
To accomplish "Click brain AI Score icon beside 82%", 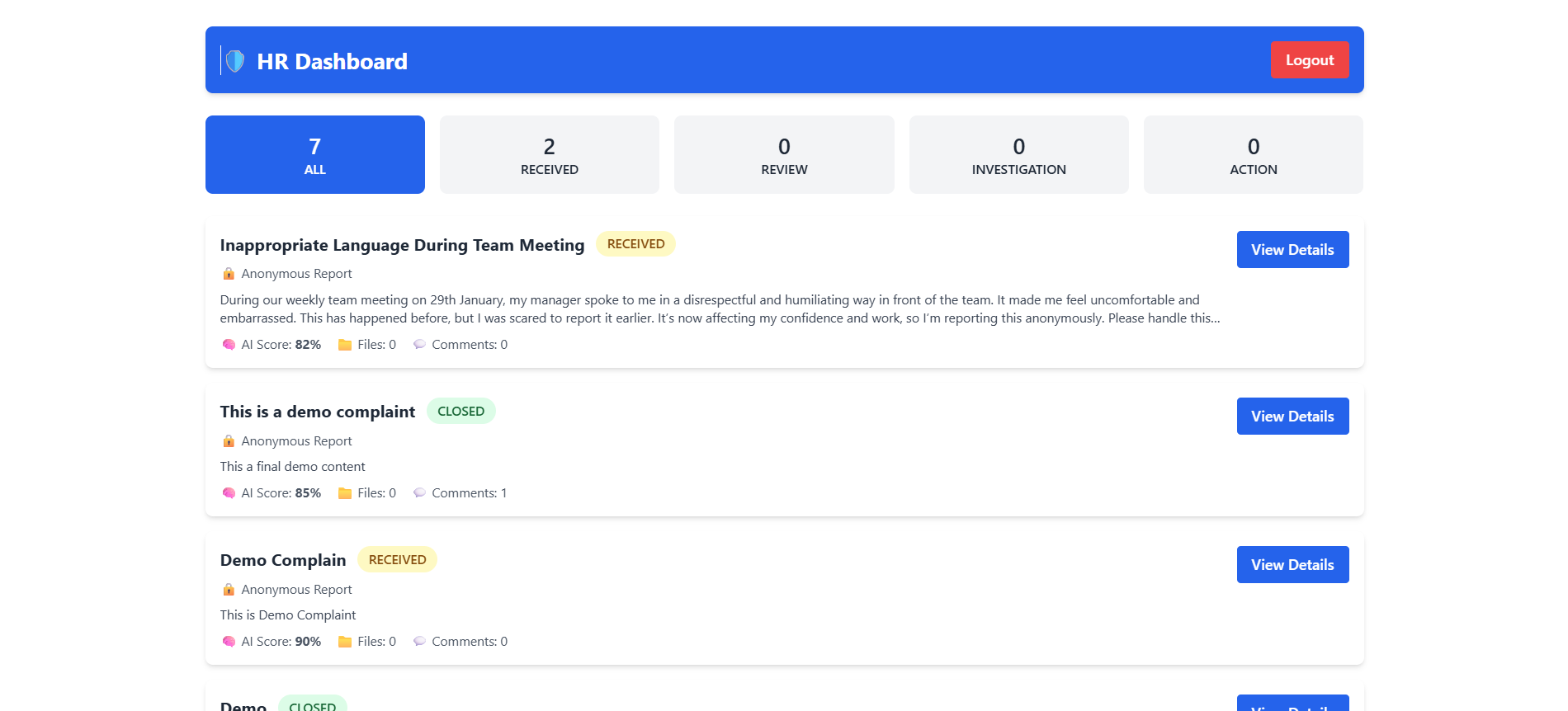I will click(x=229, y=345).
